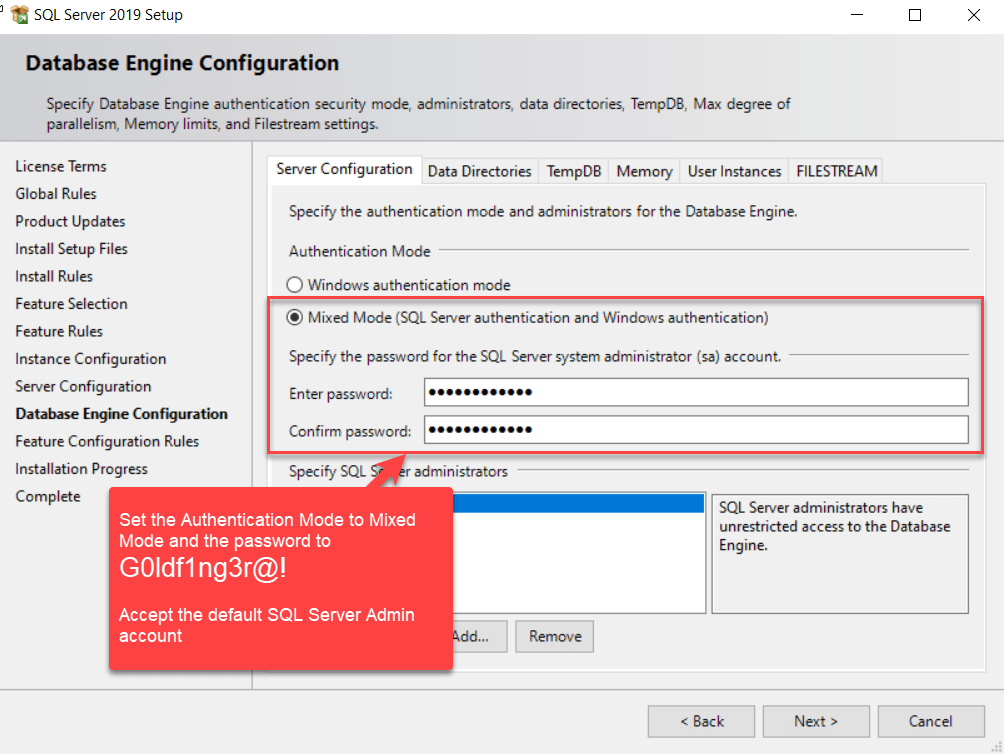Open the TempDB tab

(x=573, y=170)
